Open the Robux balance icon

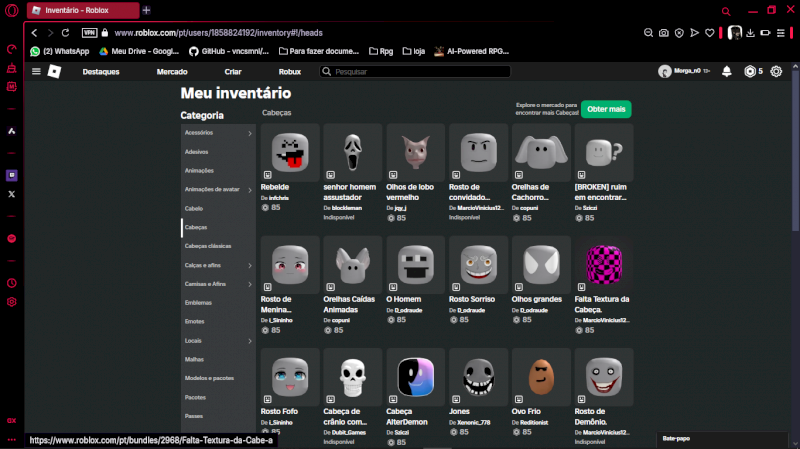click(750, 72)
